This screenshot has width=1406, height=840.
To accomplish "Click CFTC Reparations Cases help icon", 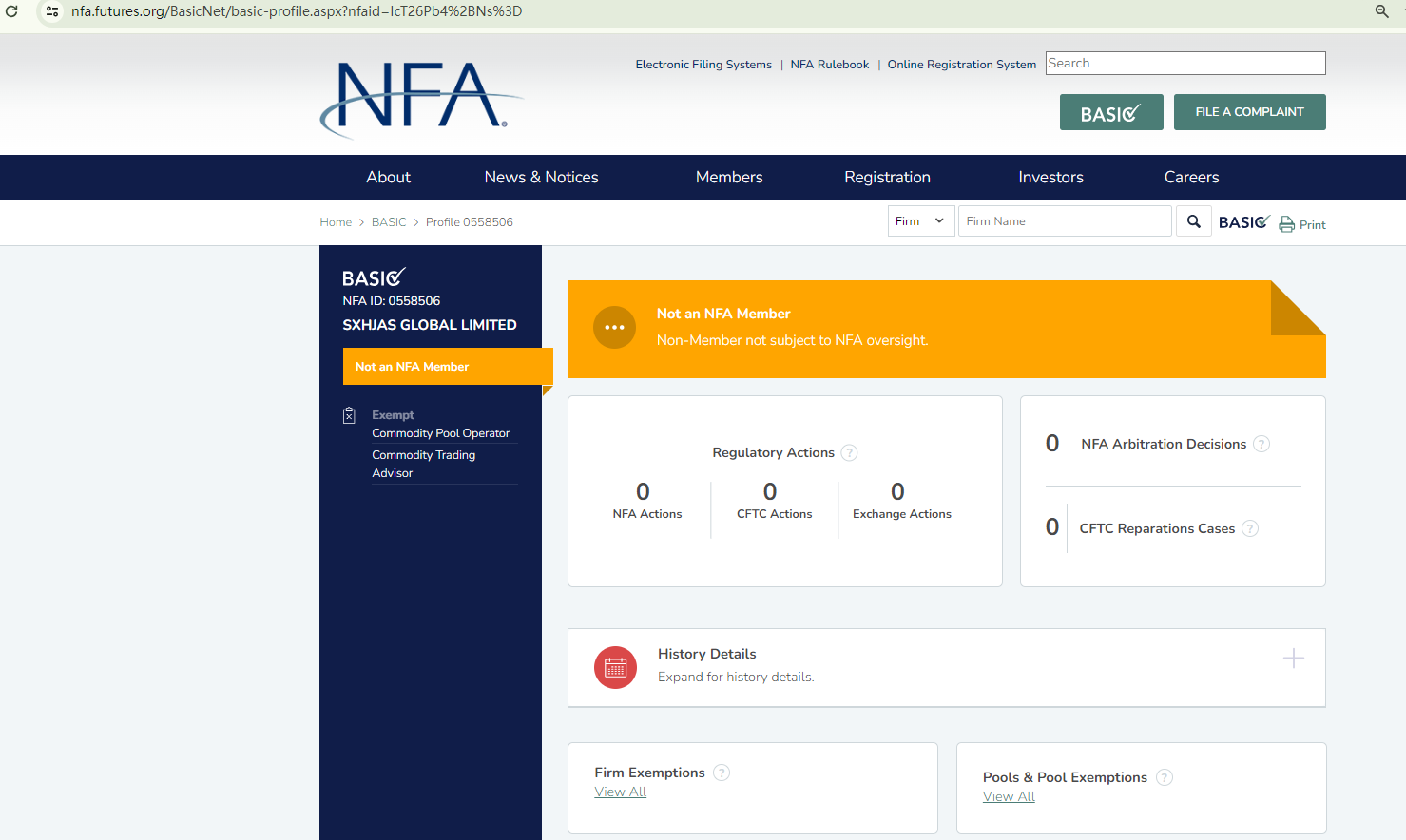I will pos(1250,528).
